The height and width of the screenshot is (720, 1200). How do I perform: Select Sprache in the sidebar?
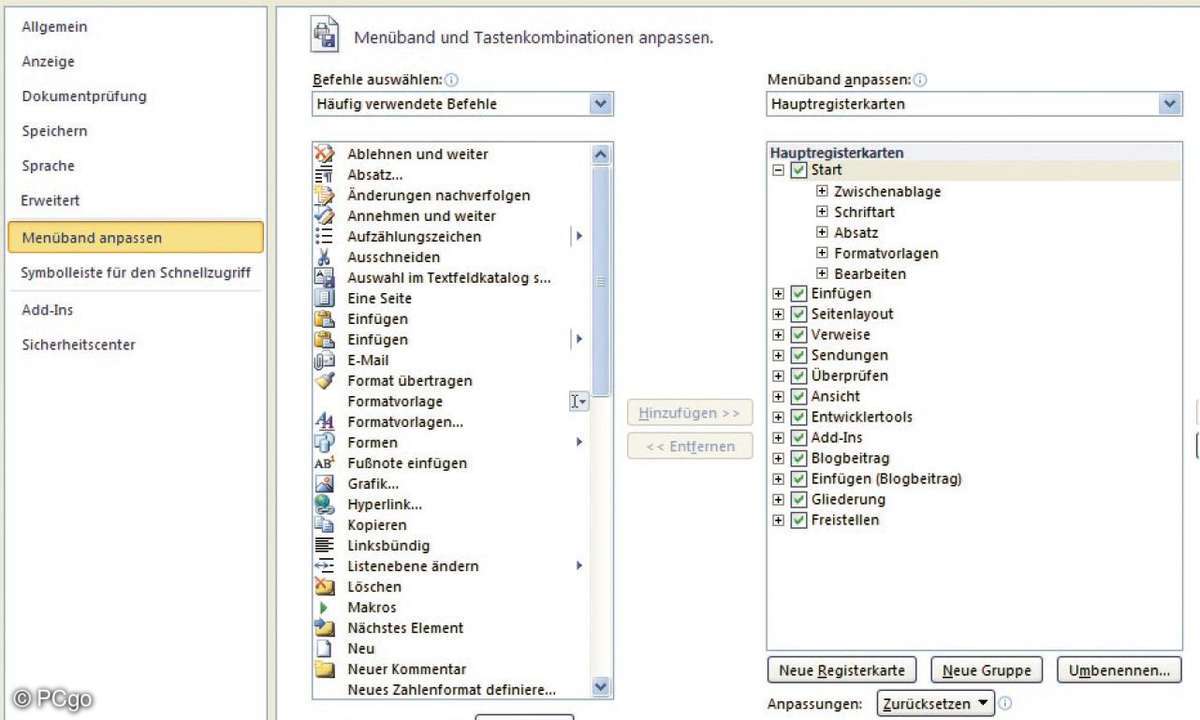point(48,166)
